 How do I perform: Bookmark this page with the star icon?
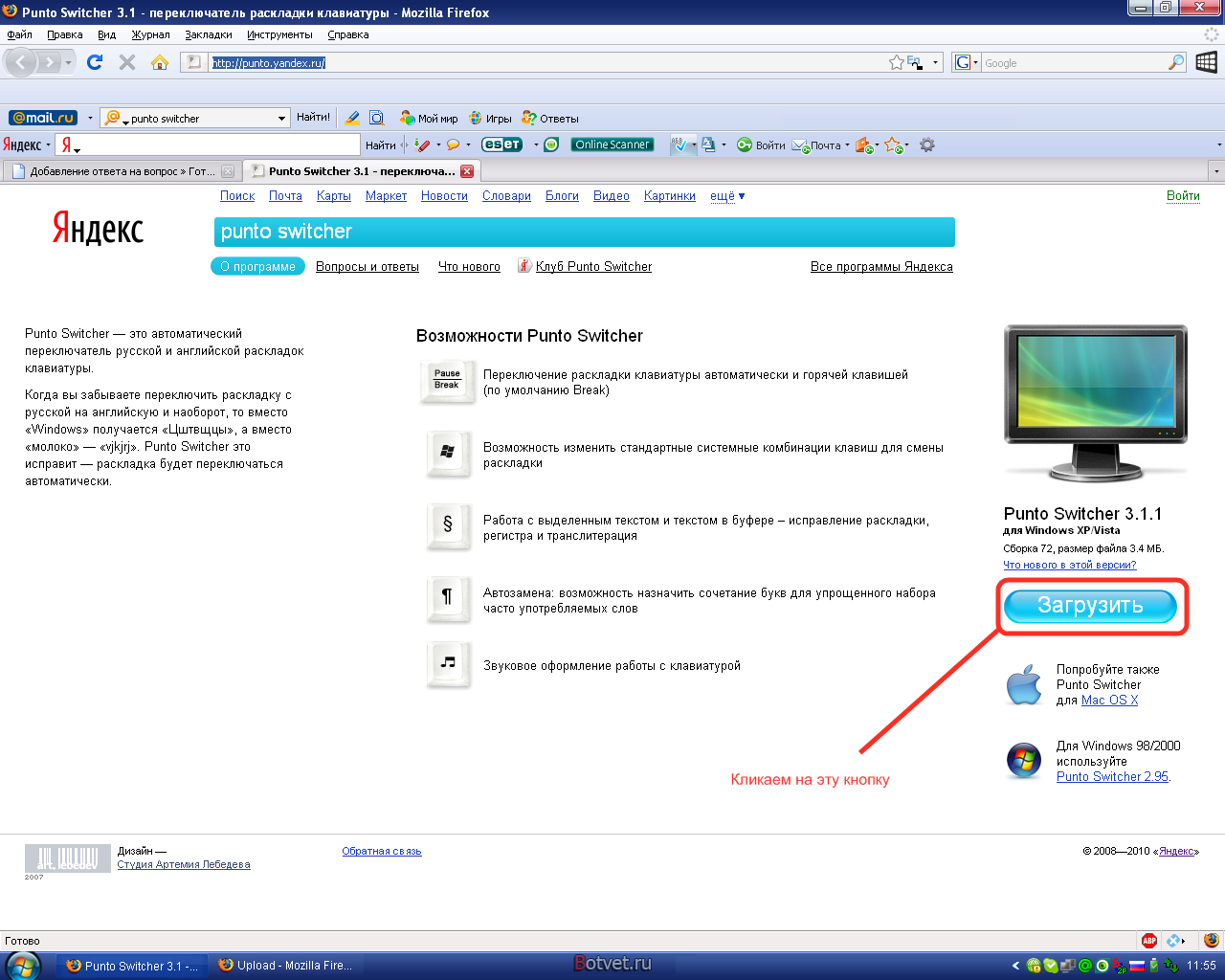897,62
